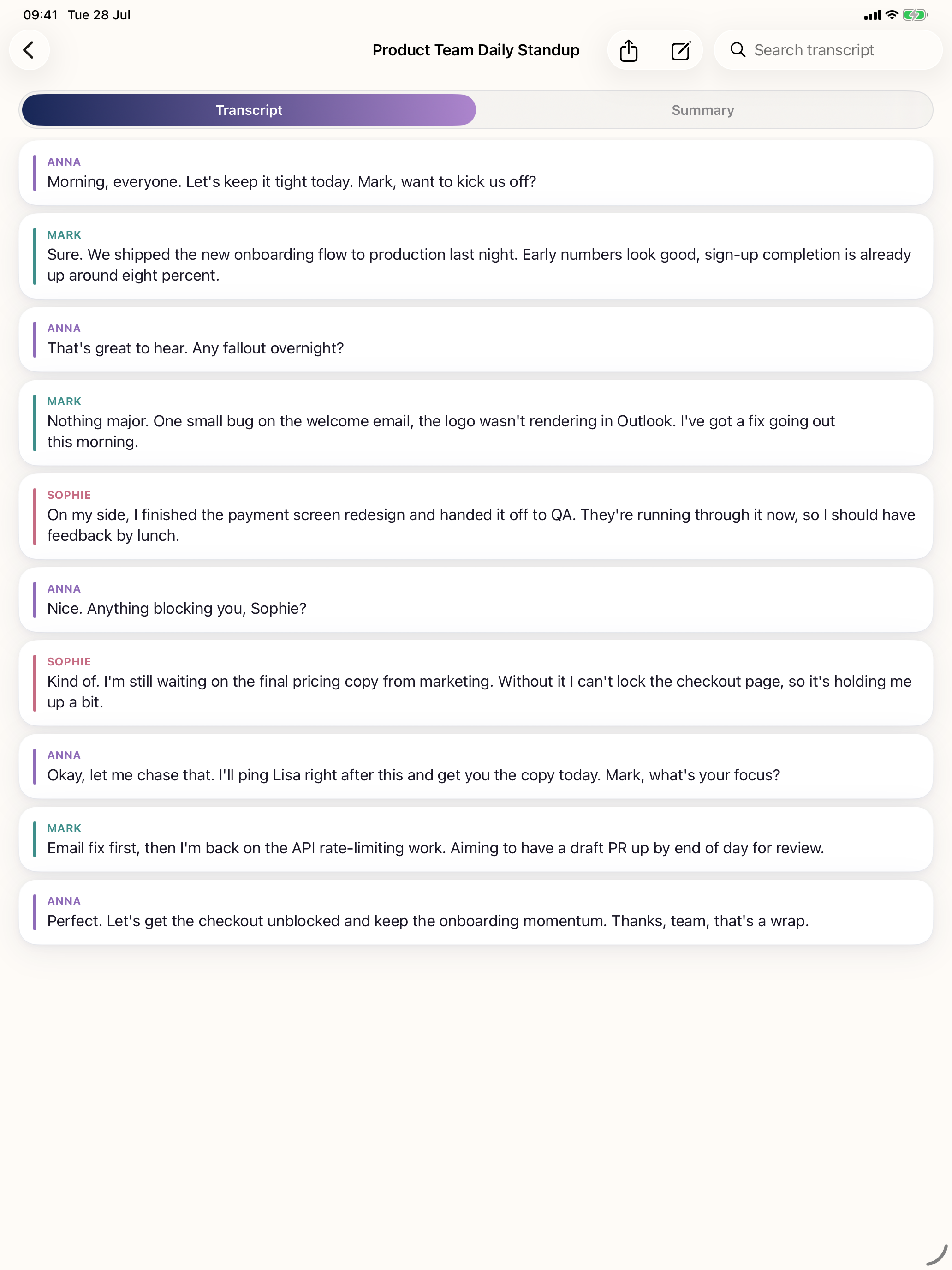This screenshot has width=952, height=1270.
Task: Click the search magnifier icon
Action: click(738, 50)
